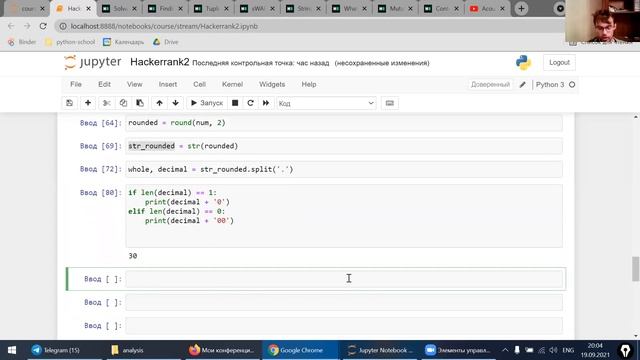Click the Доверенный trusted notebook indicator
This screenshot has width=640, height=360.
click(490, 84)
